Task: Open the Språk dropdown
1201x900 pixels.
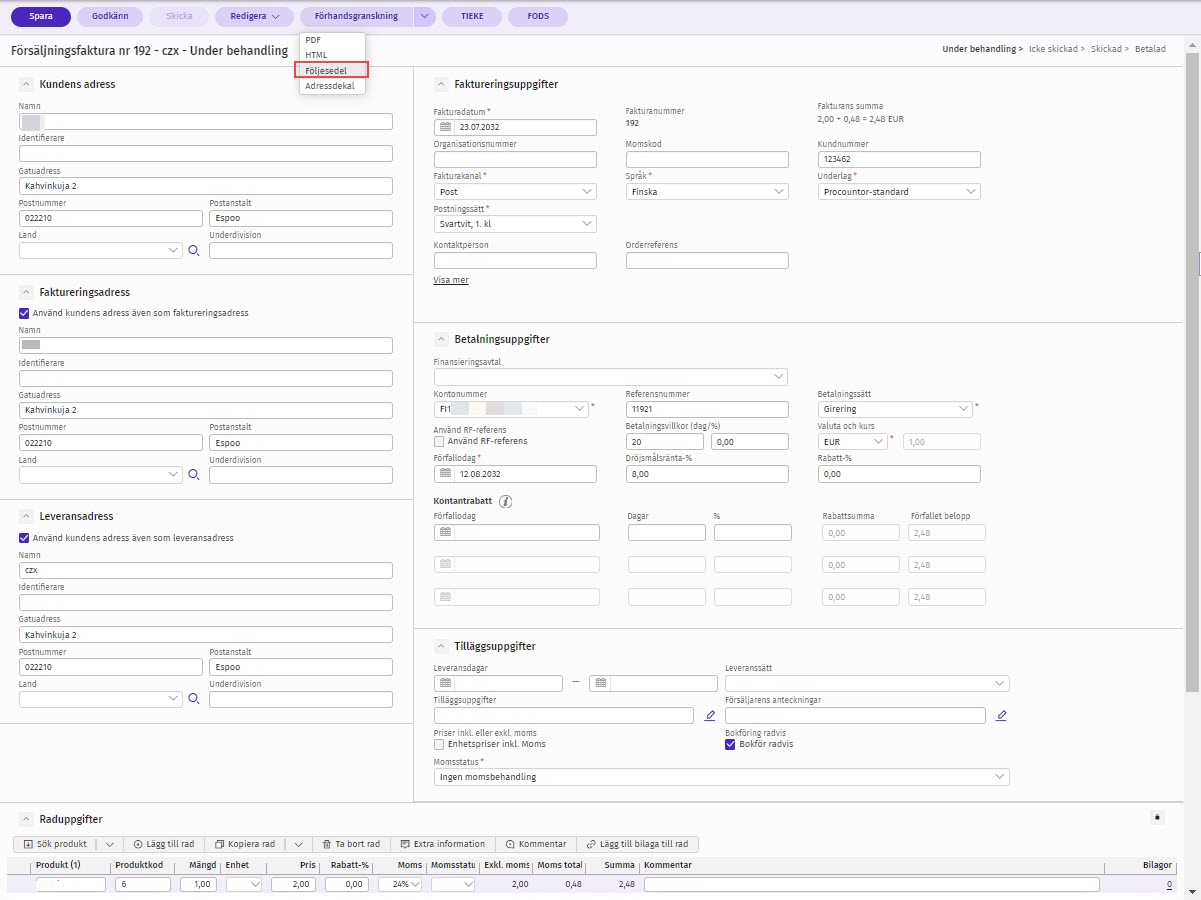Action: pyautogui.click(x=707, y=192)
